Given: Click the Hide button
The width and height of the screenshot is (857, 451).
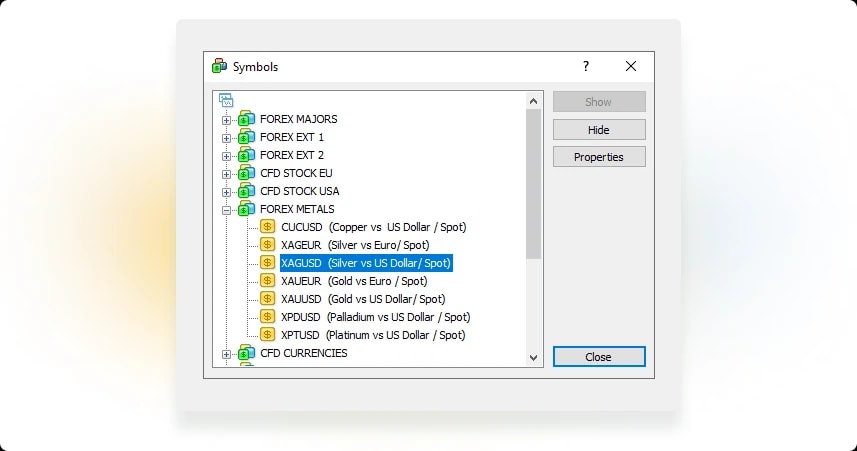Looking at the screenshot, I should [x=599, y=130].
